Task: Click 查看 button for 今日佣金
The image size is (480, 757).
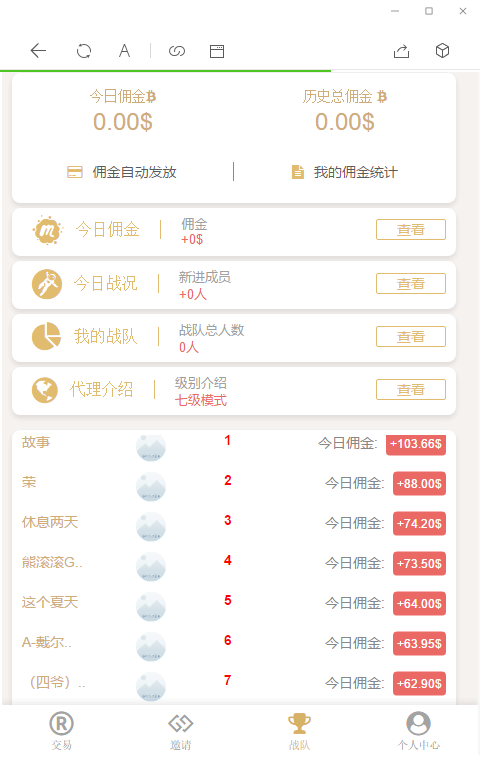Action: click(411, 229)
